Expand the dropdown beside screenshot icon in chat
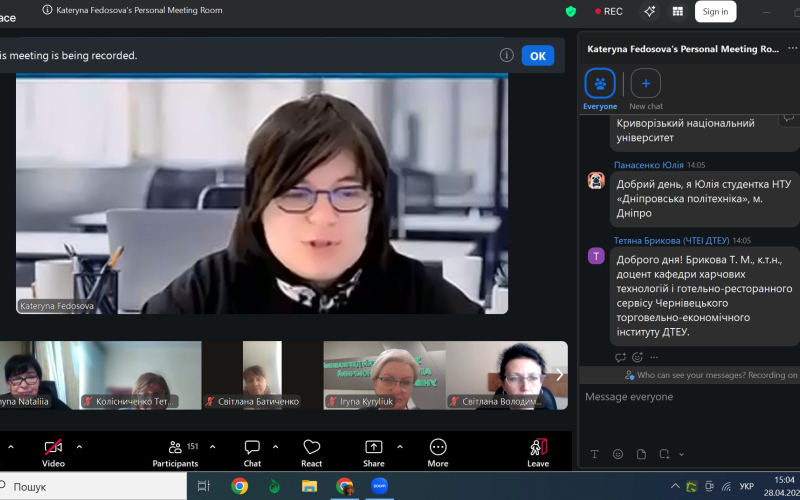This screenshot has height=500, width=800. coord(682,454)
